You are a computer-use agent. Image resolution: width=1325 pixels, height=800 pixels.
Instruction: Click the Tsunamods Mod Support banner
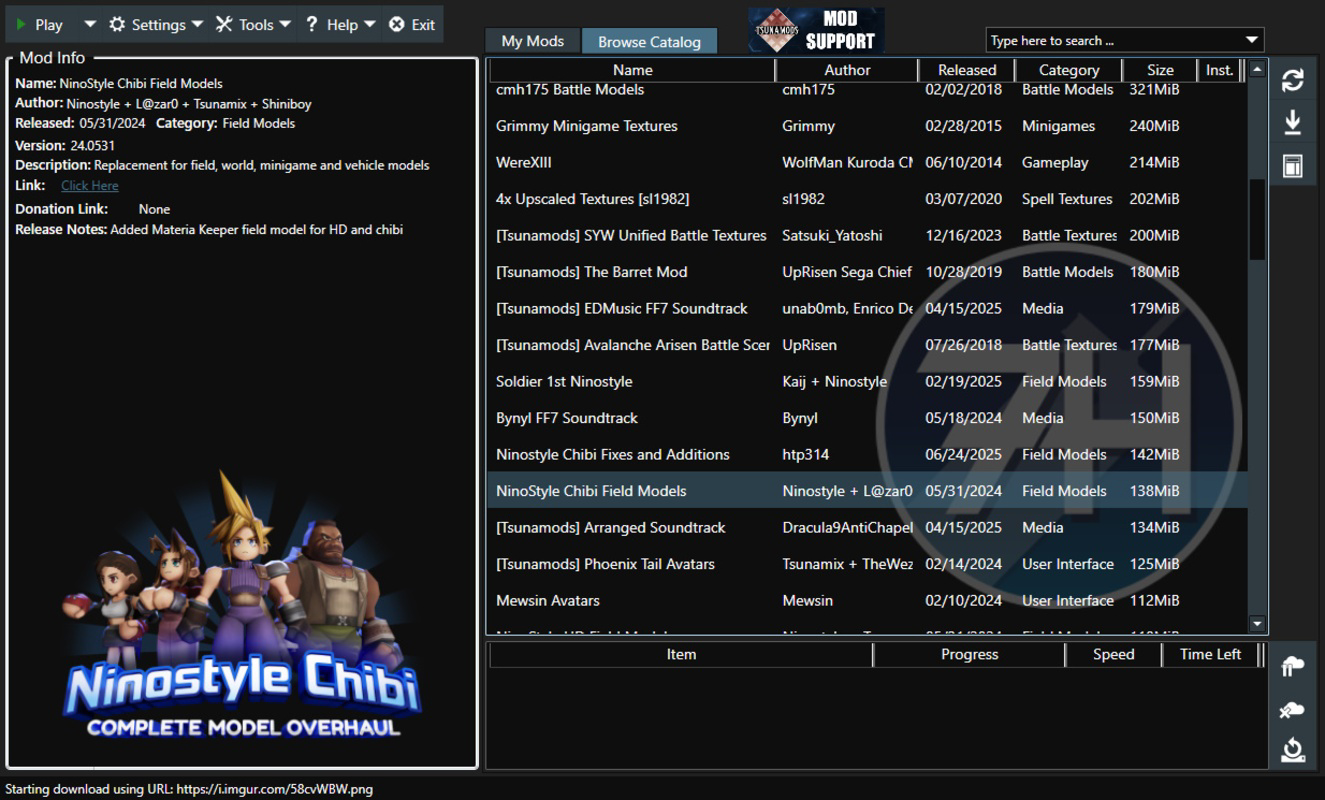tap(816, 30)
